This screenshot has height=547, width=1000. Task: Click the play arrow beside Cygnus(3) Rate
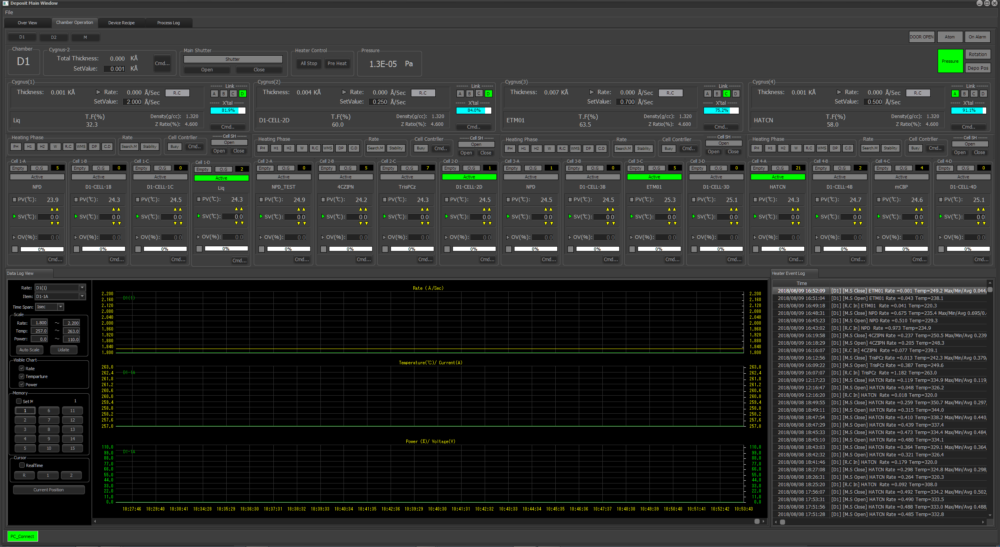pyautogui.click(x=591, y=92)
